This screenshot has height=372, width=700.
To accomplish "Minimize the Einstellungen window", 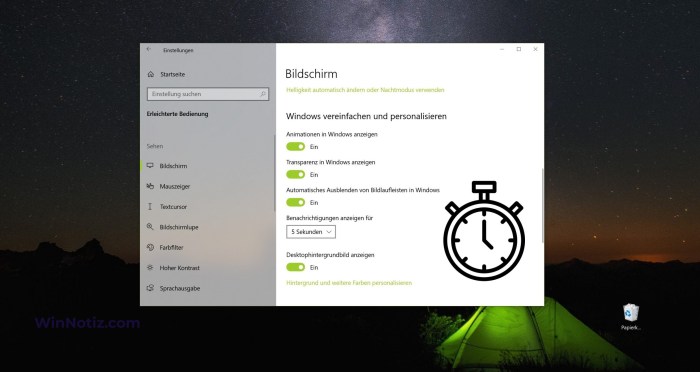I will click(x=502, y=49).
